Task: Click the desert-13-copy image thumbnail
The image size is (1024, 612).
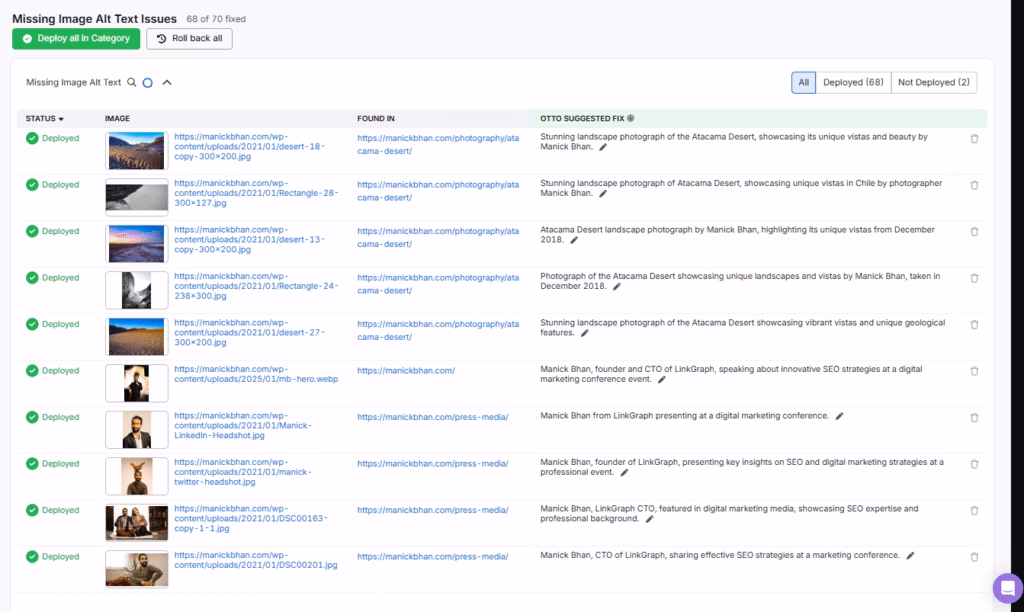Action: [136, 243]
